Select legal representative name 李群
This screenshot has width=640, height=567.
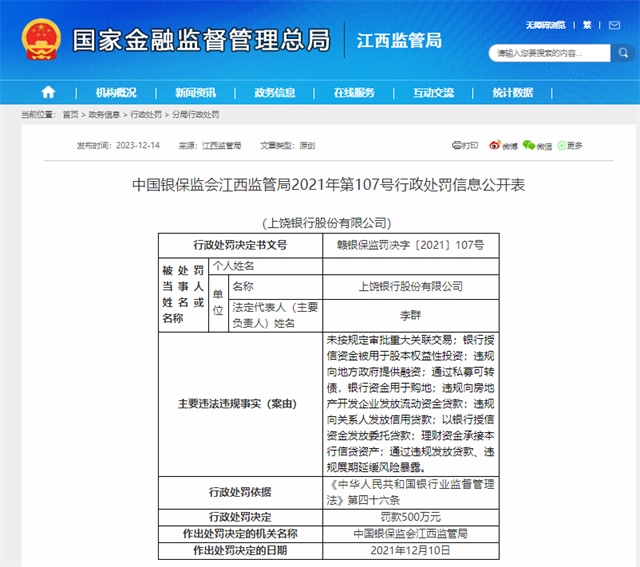pyautogui.click(x=411, y=315)
